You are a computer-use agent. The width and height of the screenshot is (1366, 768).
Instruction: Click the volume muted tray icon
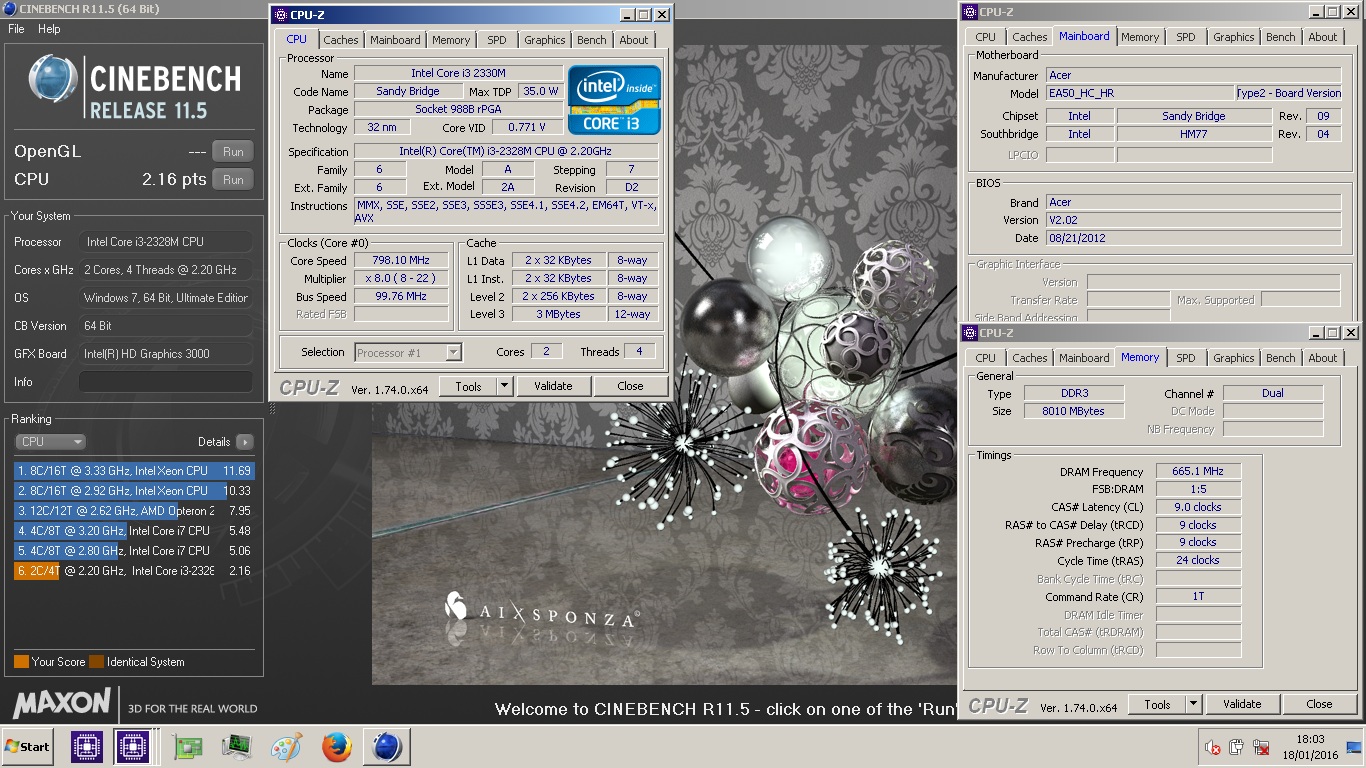pyautogui.click(x=1213, y=747)
